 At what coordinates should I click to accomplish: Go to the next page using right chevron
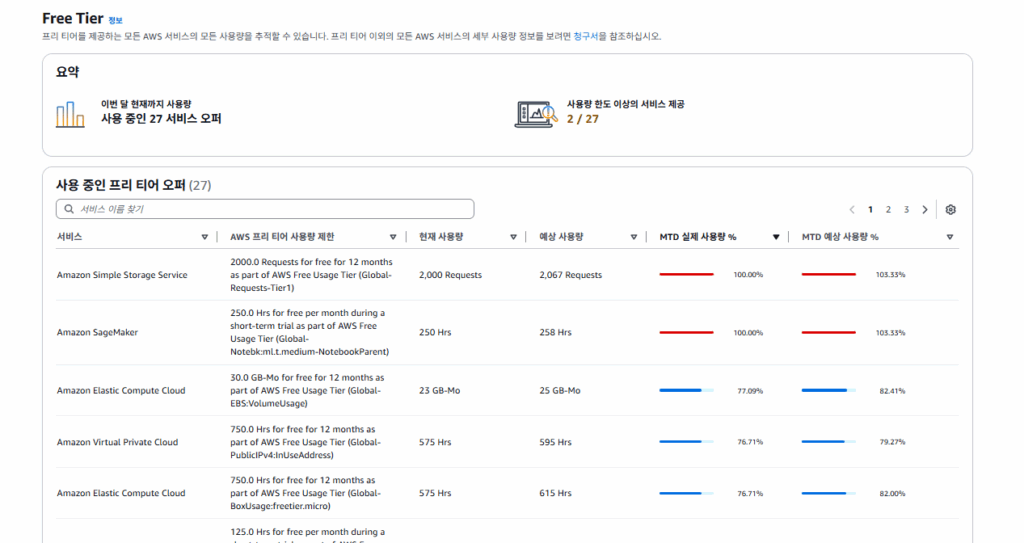coord(925,210)
